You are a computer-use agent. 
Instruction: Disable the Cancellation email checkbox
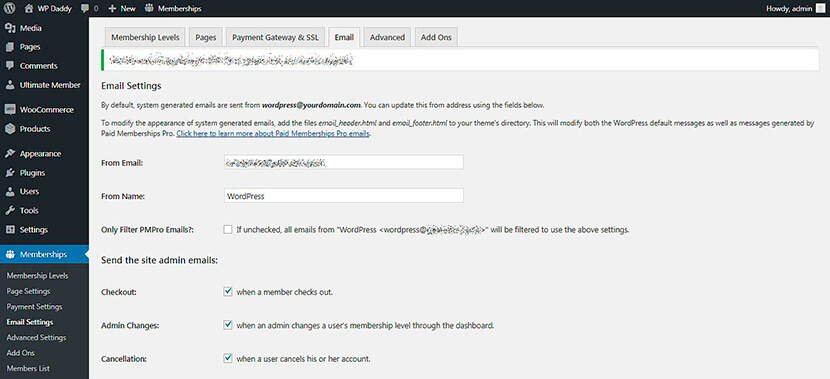pos(228,358)
